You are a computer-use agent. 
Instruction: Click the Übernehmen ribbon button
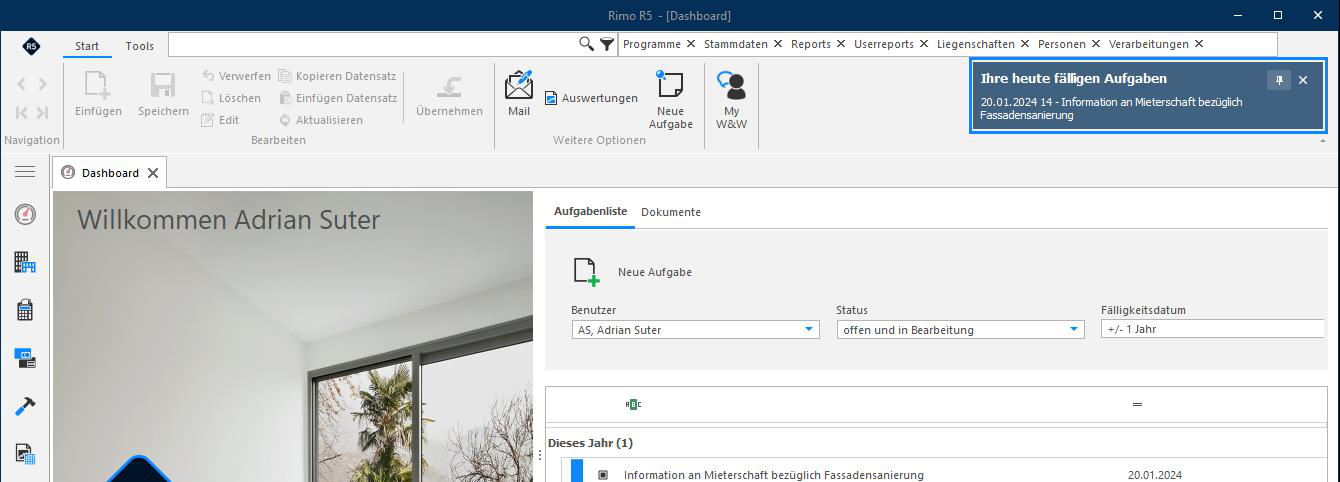[449, 94]
